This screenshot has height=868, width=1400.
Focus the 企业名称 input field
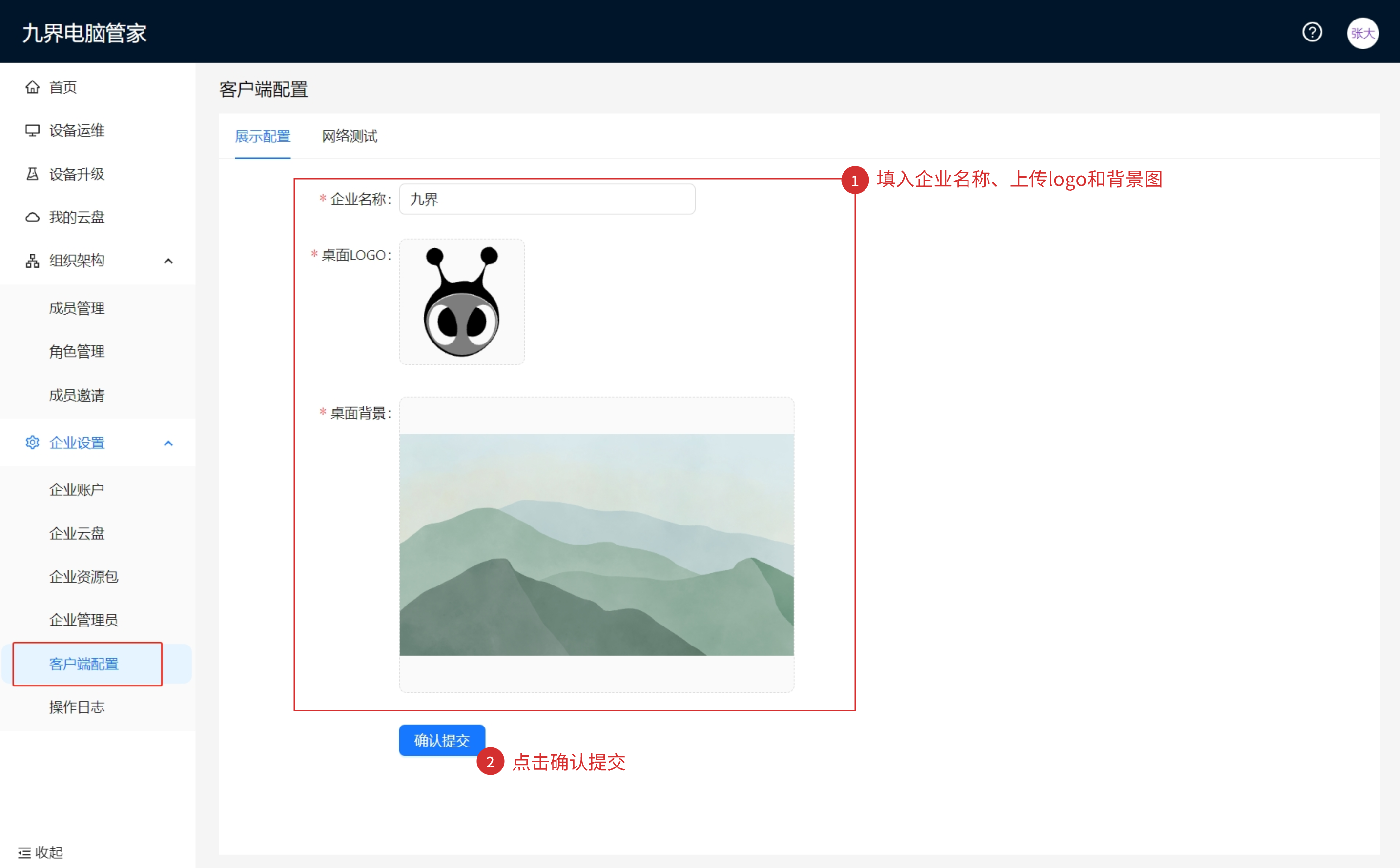(547, 199)
